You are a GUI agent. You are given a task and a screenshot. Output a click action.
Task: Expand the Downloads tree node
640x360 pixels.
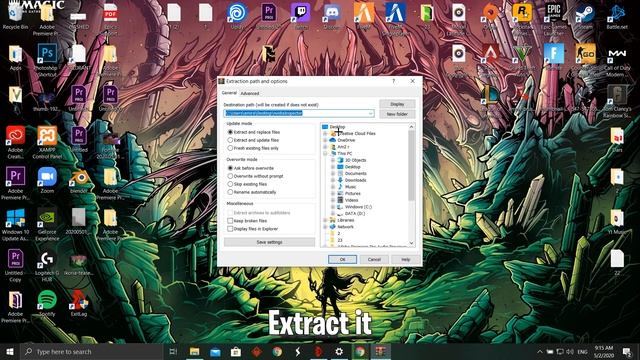click(333, 180)
